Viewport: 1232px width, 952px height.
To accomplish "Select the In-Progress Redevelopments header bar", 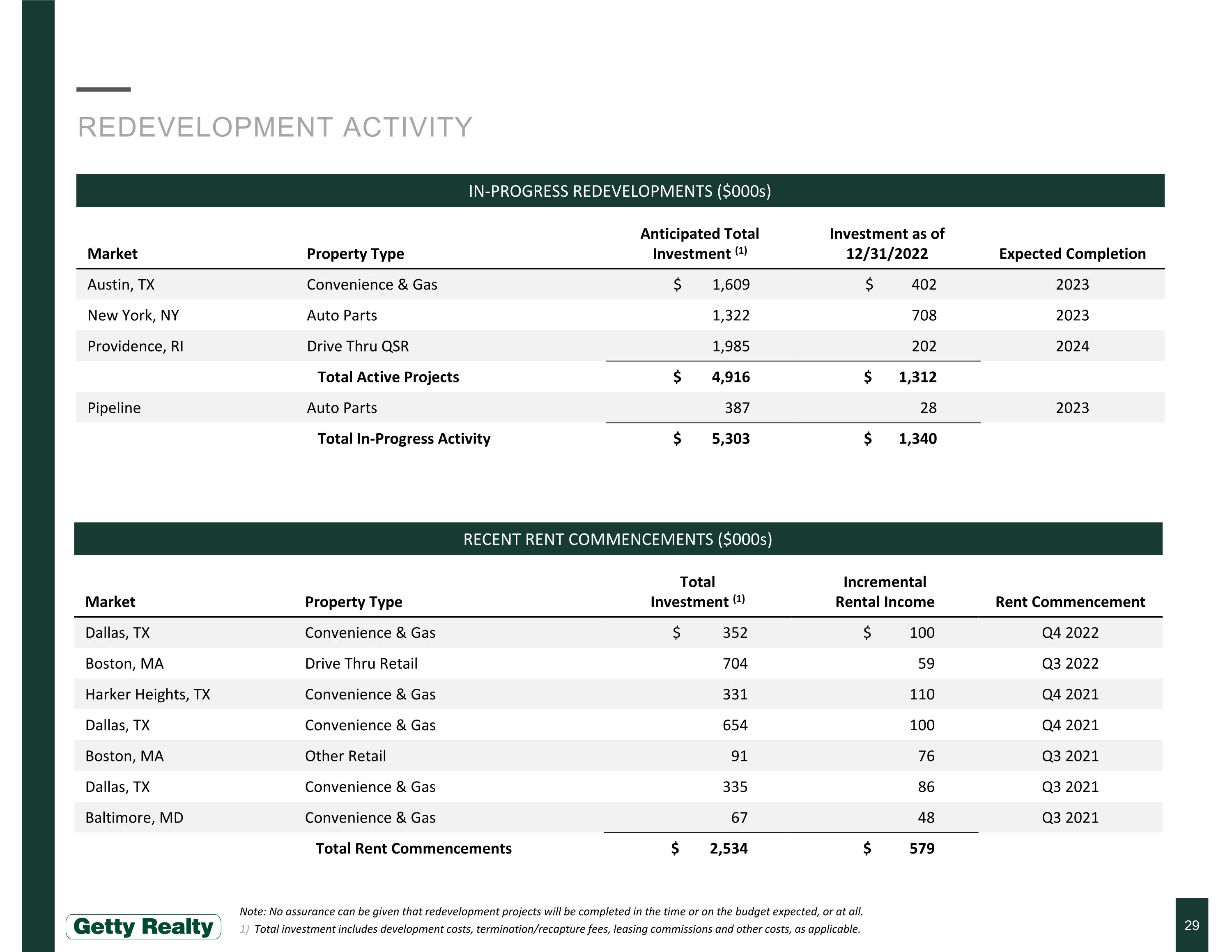I will tap(620, 191).
